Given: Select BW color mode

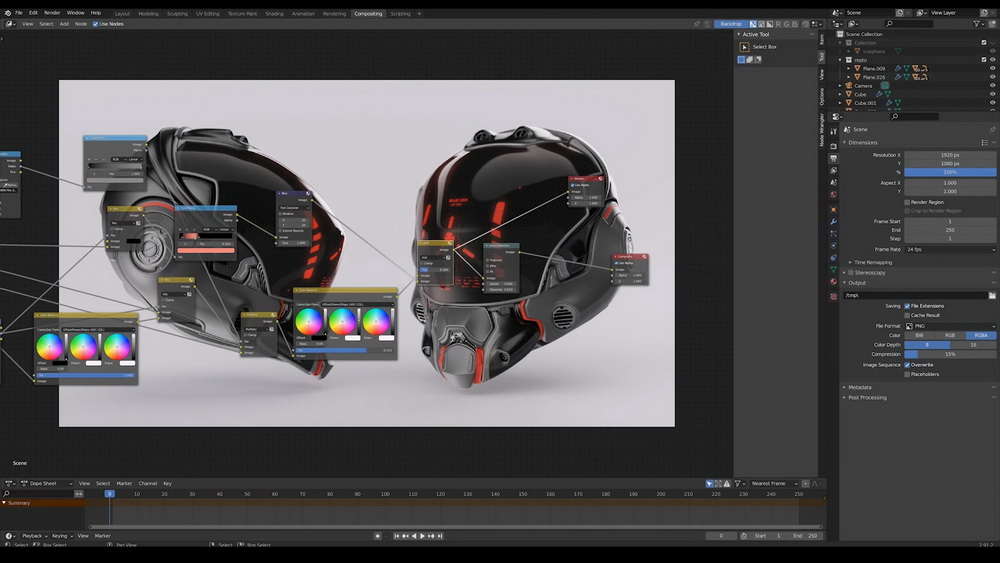Looking at the screenshot, I should tap(919, 335).
